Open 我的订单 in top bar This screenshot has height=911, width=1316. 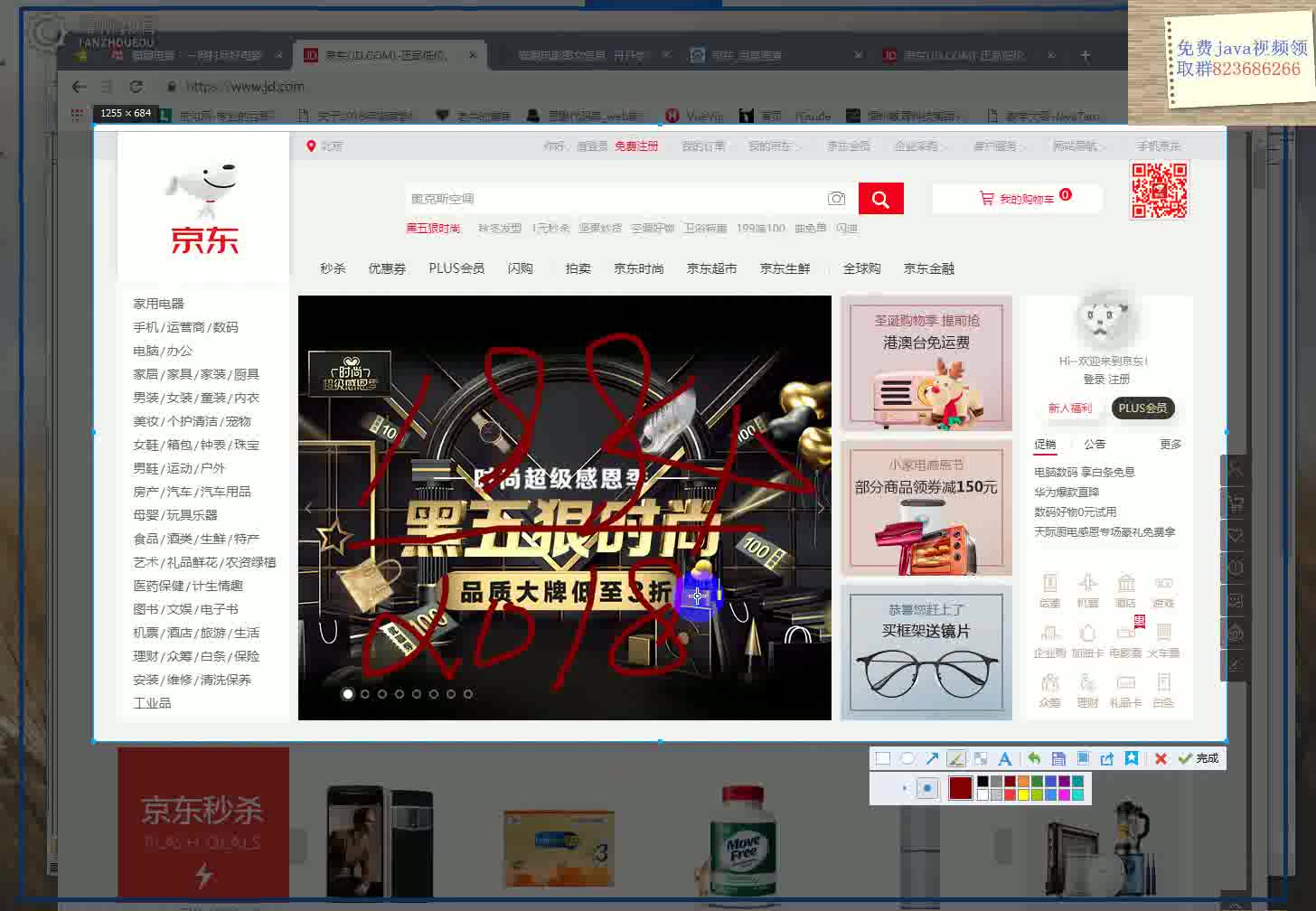(x=703, y=146)
